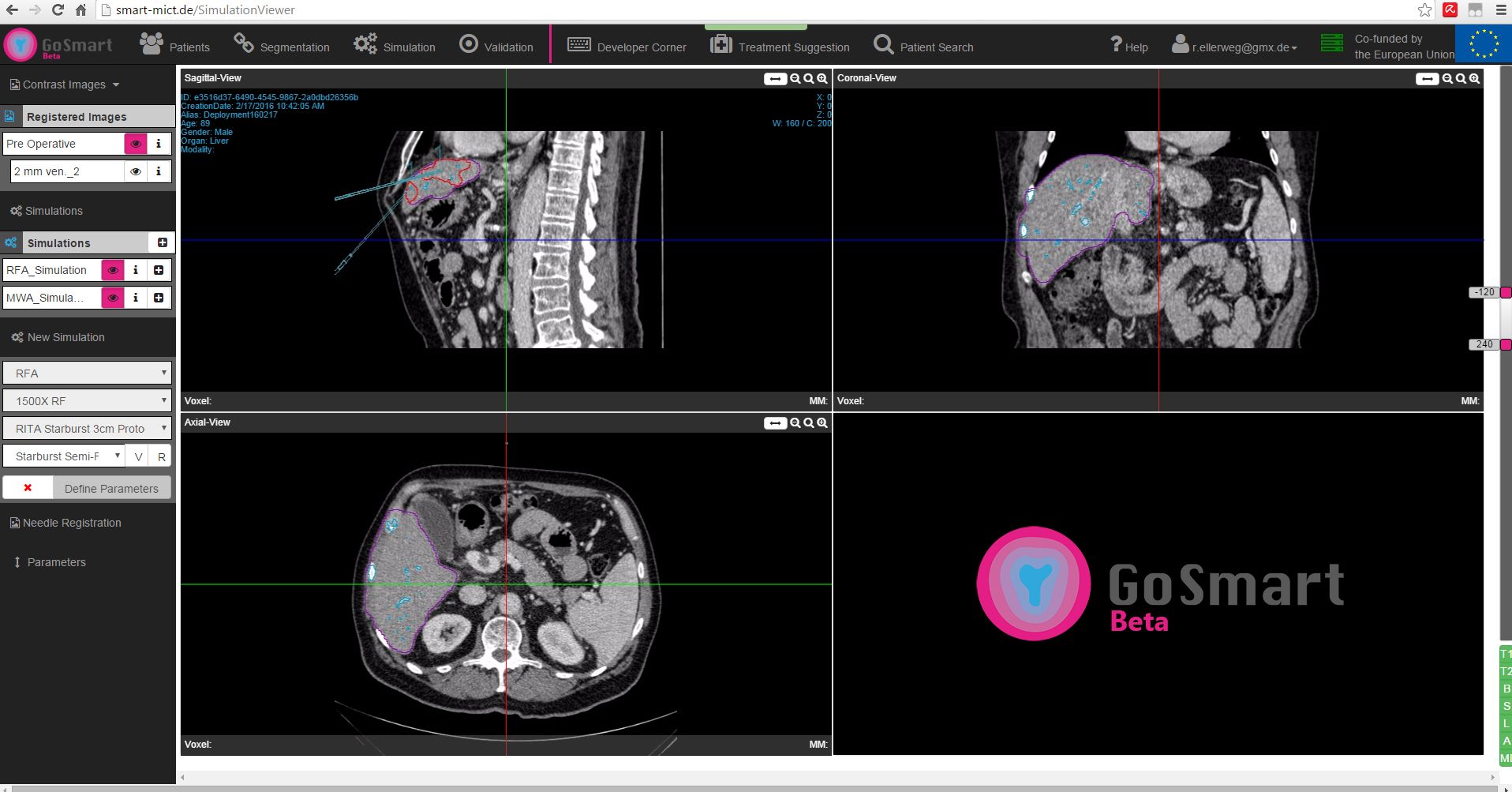Click Coronal-View horizontal arrow button
Screen dimensions: 1512x792
click(x=1427, y=79)
